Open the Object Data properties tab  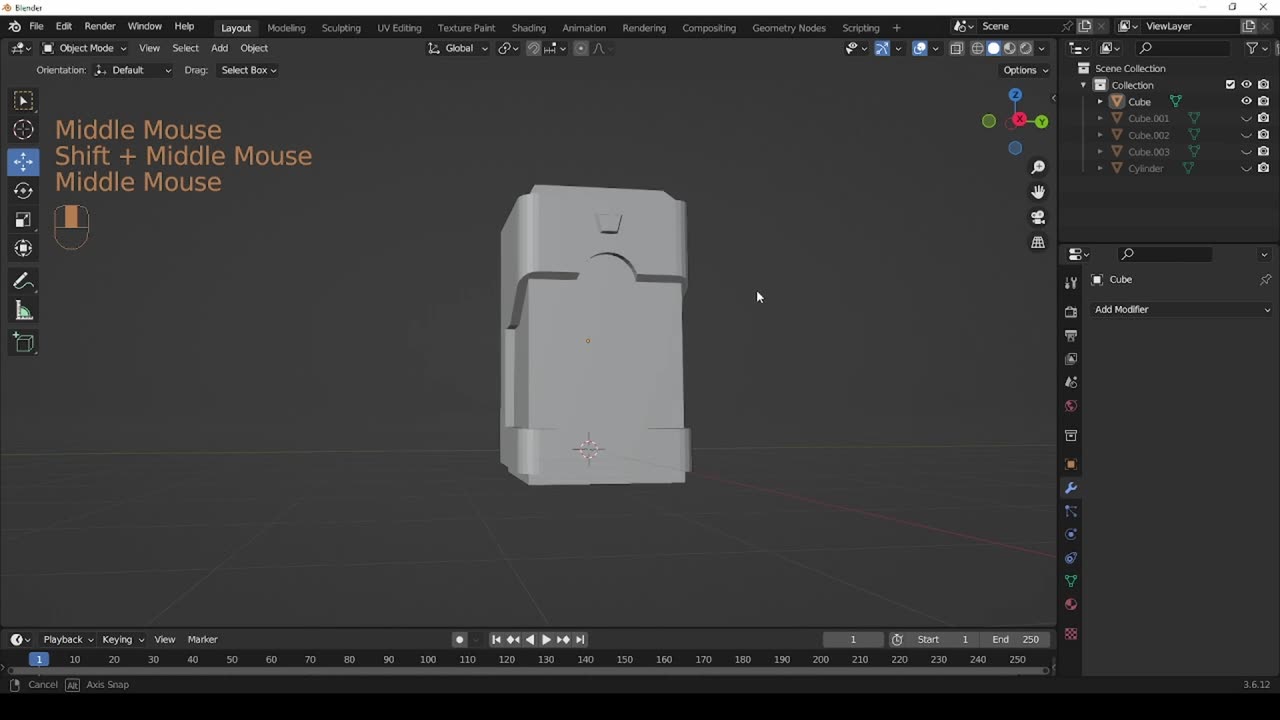pyautogui.click(x=1071, y=581)
